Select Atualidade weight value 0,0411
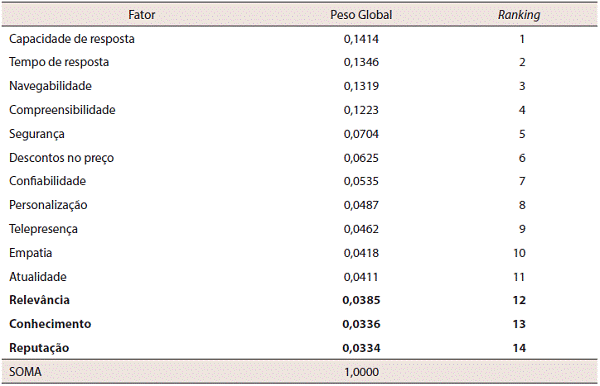Viewport: 600px width, 386px height. (x=361, y=277)
